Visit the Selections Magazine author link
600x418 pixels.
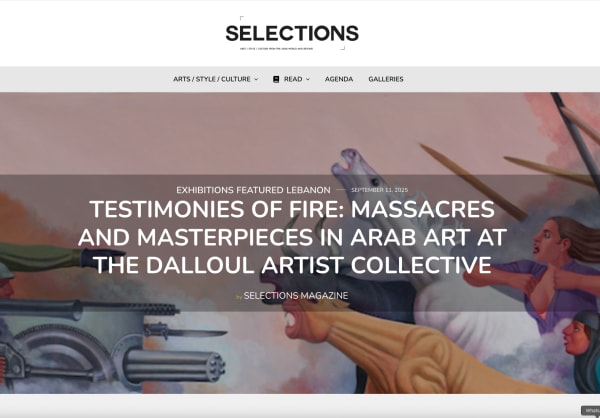click(296, 296)
